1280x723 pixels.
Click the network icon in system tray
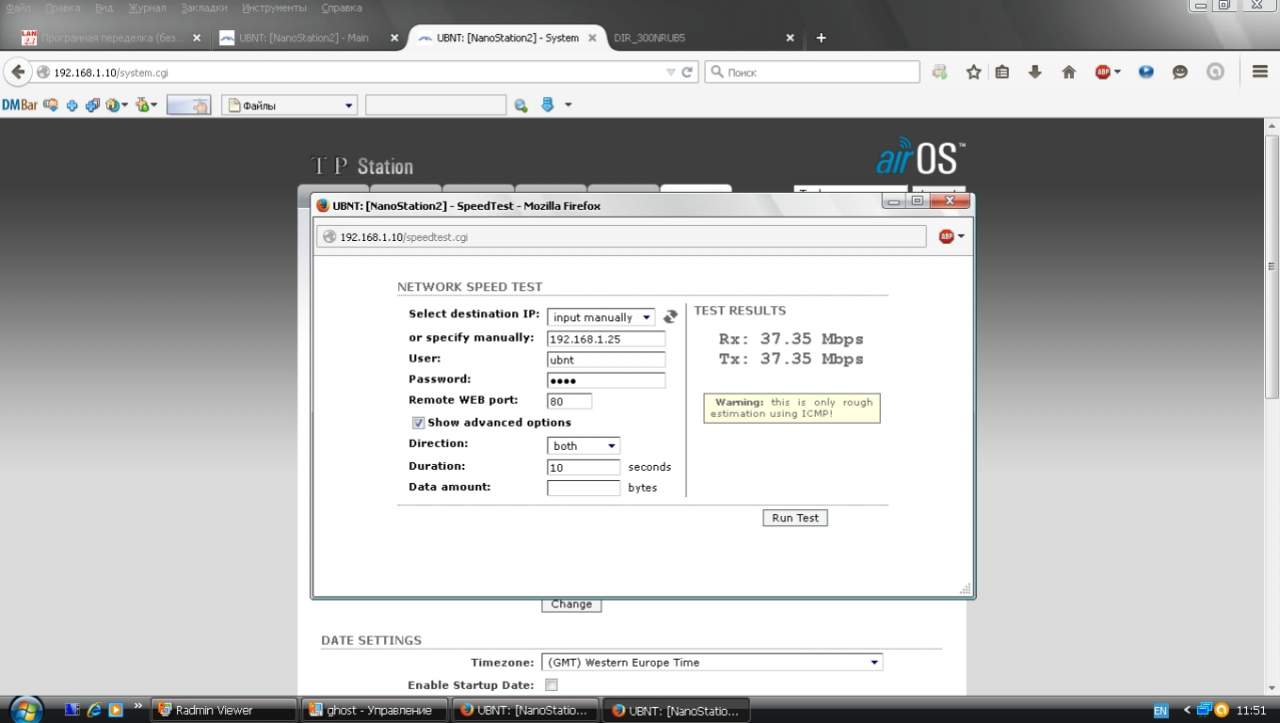[x=1204, y=710]
